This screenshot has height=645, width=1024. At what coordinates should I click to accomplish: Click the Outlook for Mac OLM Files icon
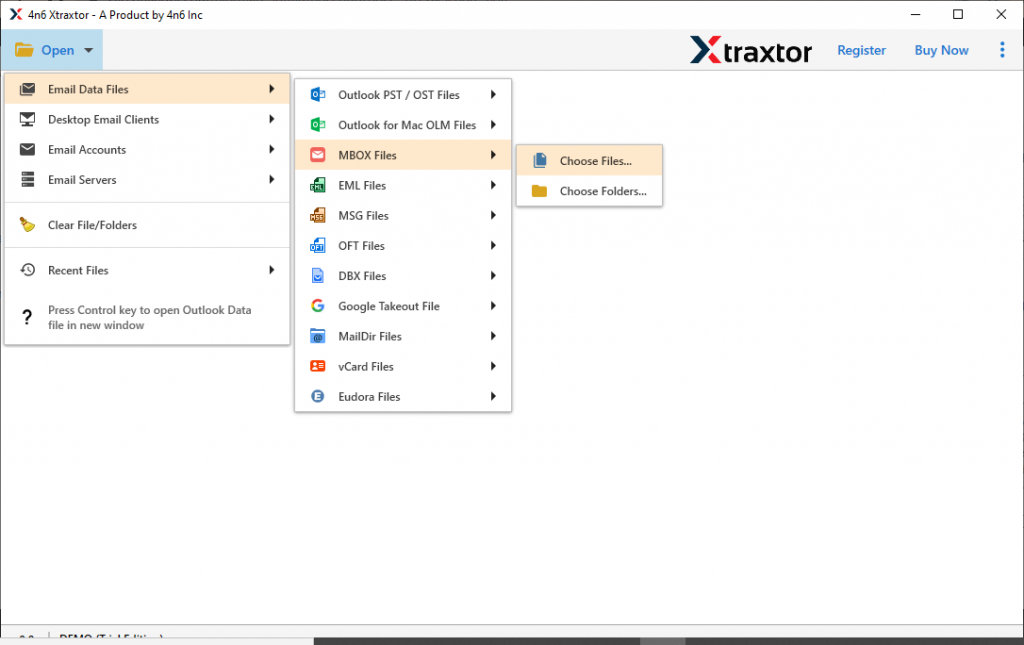[x=319, y=124]
